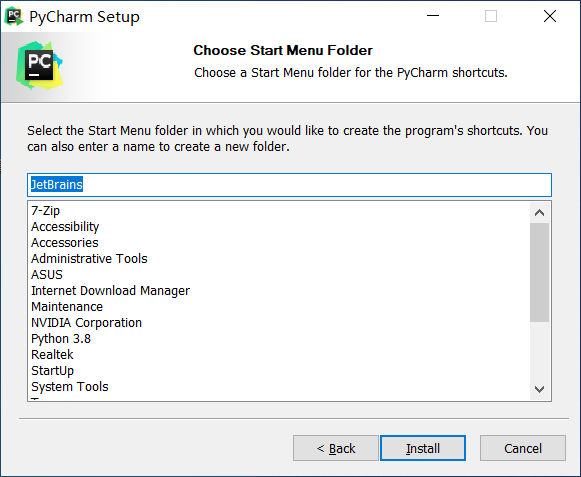Click the folder list scroll down arrow
This screenshot has width=581, height=477.
pyautogui.click(x=540, y=389)
